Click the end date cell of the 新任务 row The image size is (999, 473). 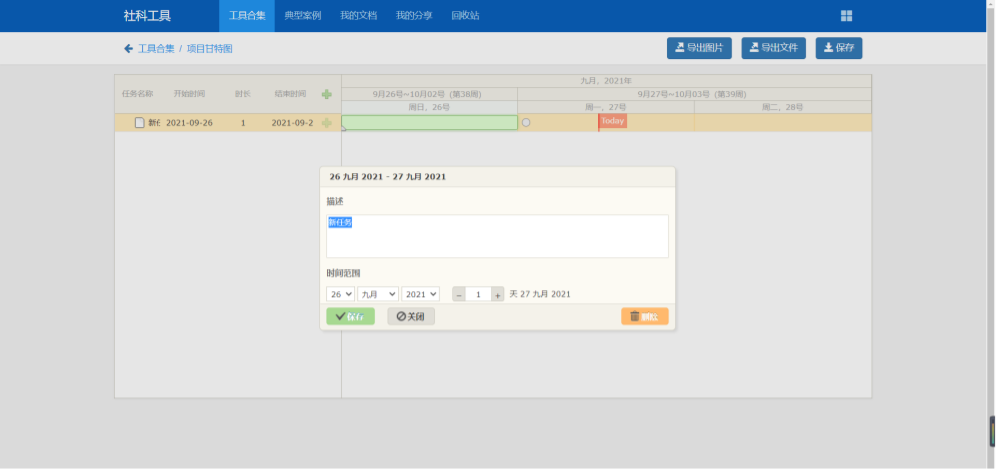point(293,123)
